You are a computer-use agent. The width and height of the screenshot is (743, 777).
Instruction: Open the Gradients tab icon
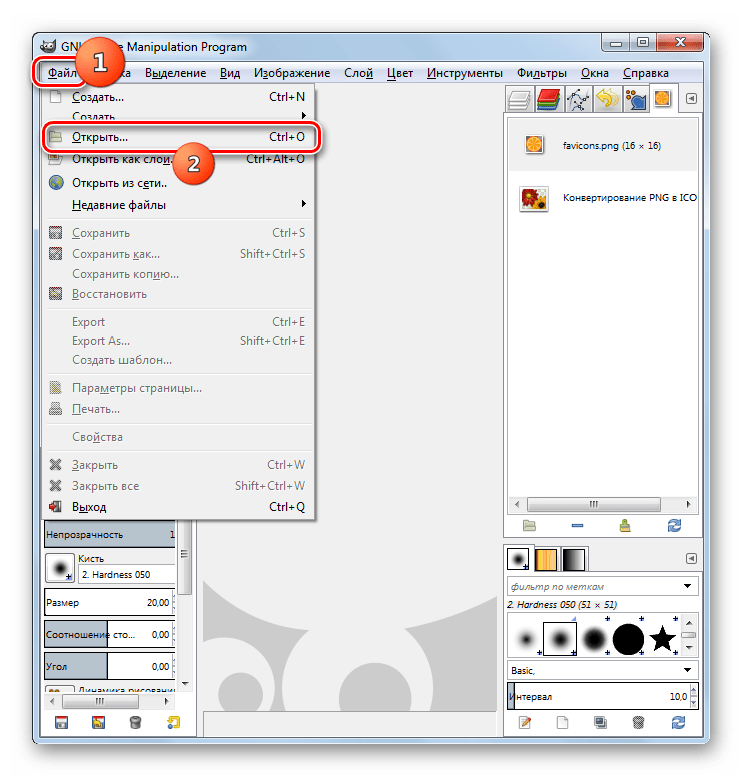[x=573, y=559]
